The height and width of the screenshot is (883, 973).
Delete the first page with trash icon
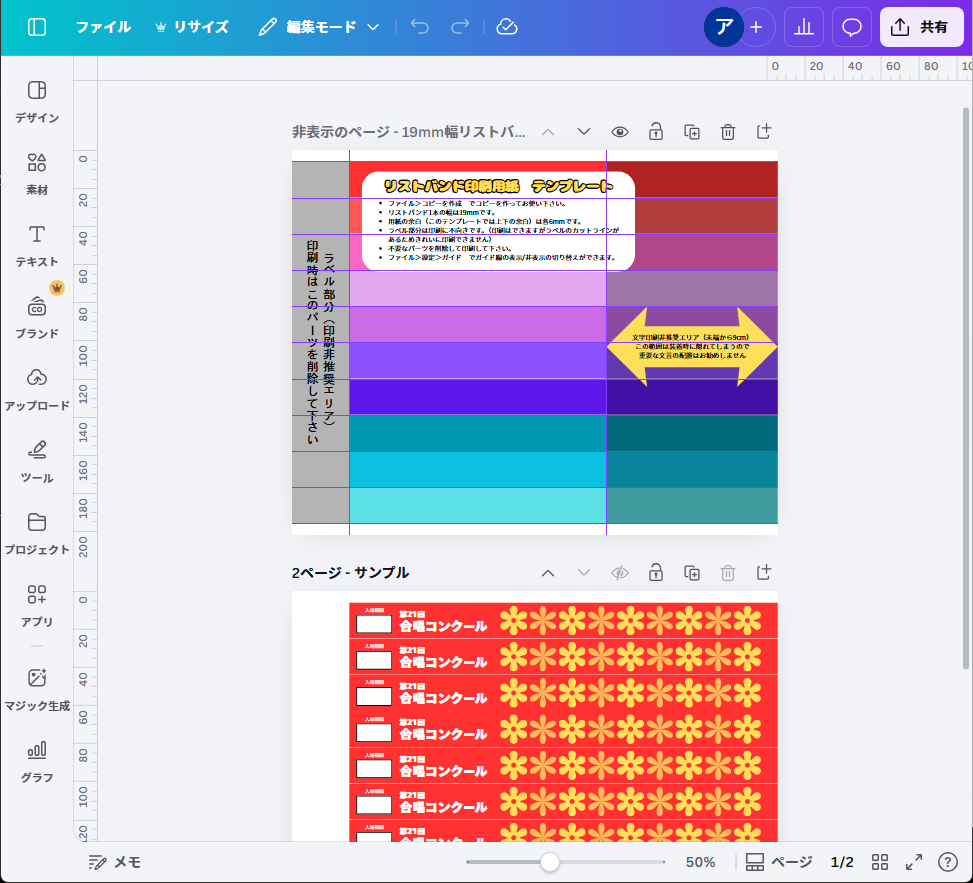(x=728, y=132)
